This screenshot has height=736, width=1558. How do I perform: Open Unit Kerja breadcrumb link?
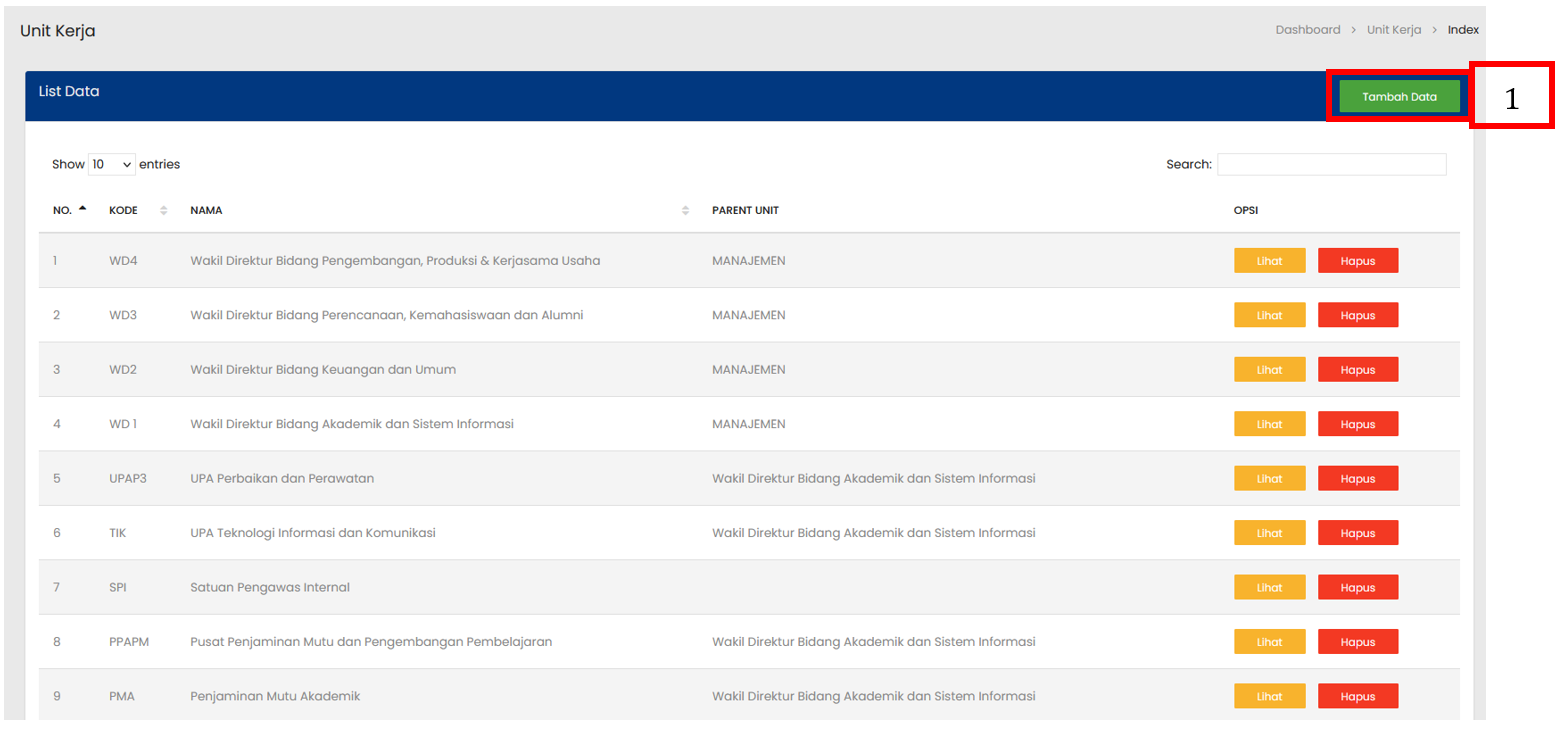click(1393, 30)
